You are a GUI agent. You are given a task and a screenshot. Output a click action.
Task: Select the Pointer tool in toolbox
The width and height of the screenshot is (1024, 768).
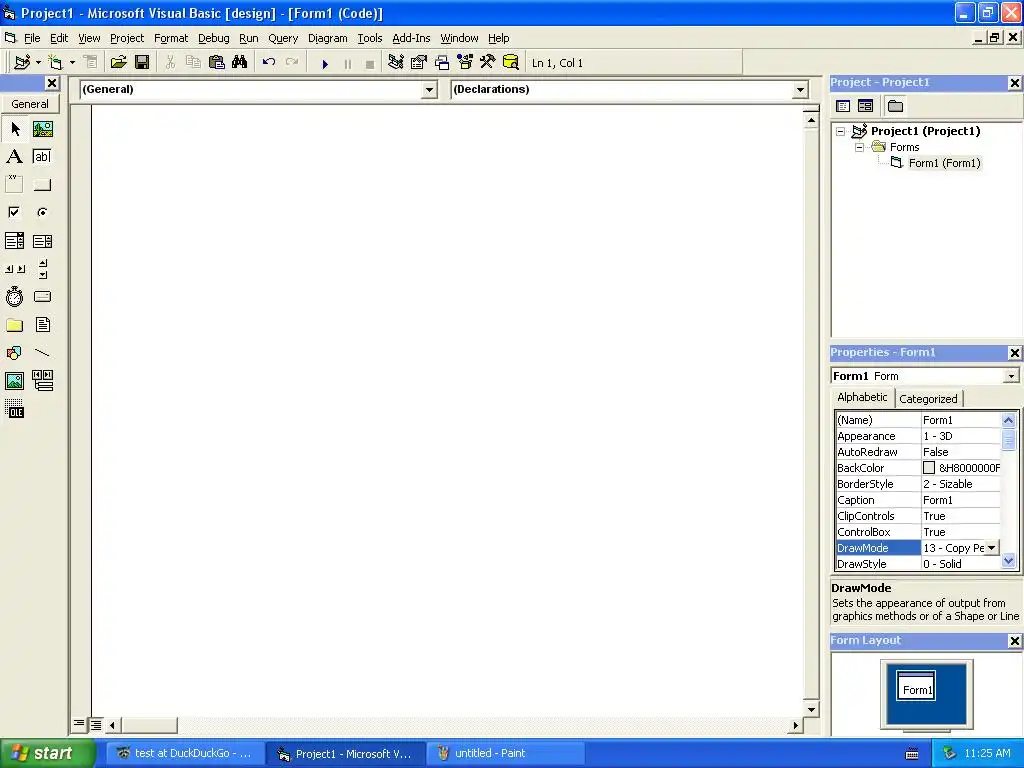pos(14,129)
